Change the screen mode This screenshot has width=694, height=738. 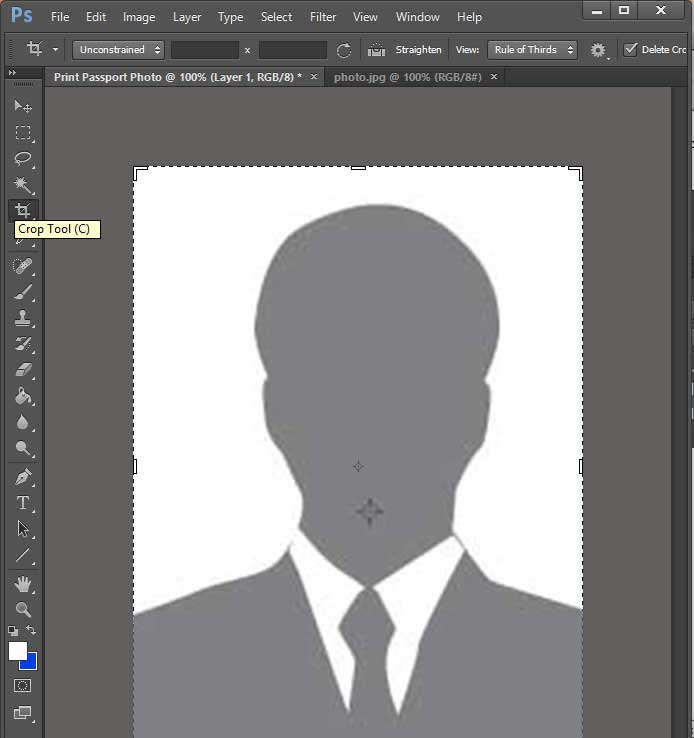click(x=22, y=713)
